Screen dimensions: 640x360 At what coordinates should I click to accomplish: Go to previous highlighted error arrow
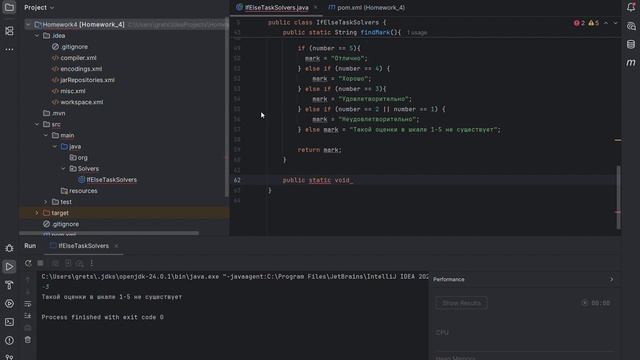click(606, 23)
